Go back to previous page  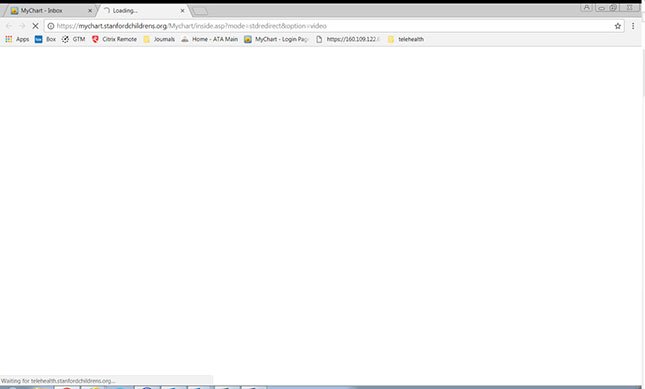(x=9, y=26)
